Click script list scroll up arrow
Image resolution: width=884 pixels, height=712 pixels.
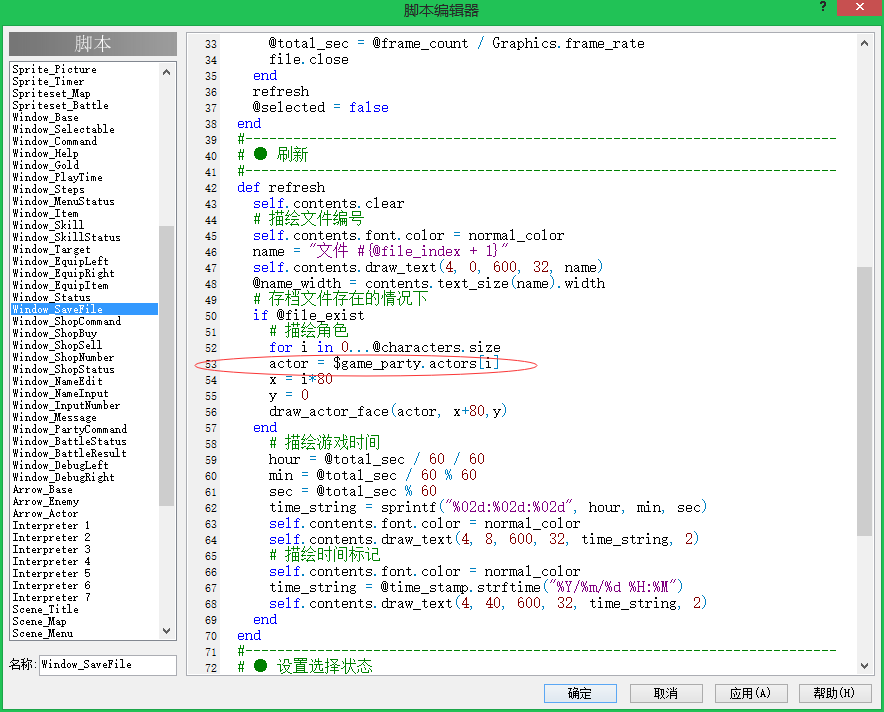166,72
